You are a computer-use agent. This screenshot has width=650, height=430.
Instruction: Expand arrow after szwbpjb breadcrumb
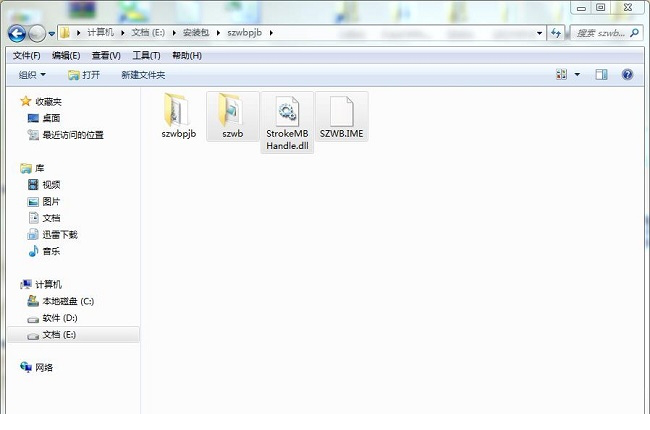point(271,33)
